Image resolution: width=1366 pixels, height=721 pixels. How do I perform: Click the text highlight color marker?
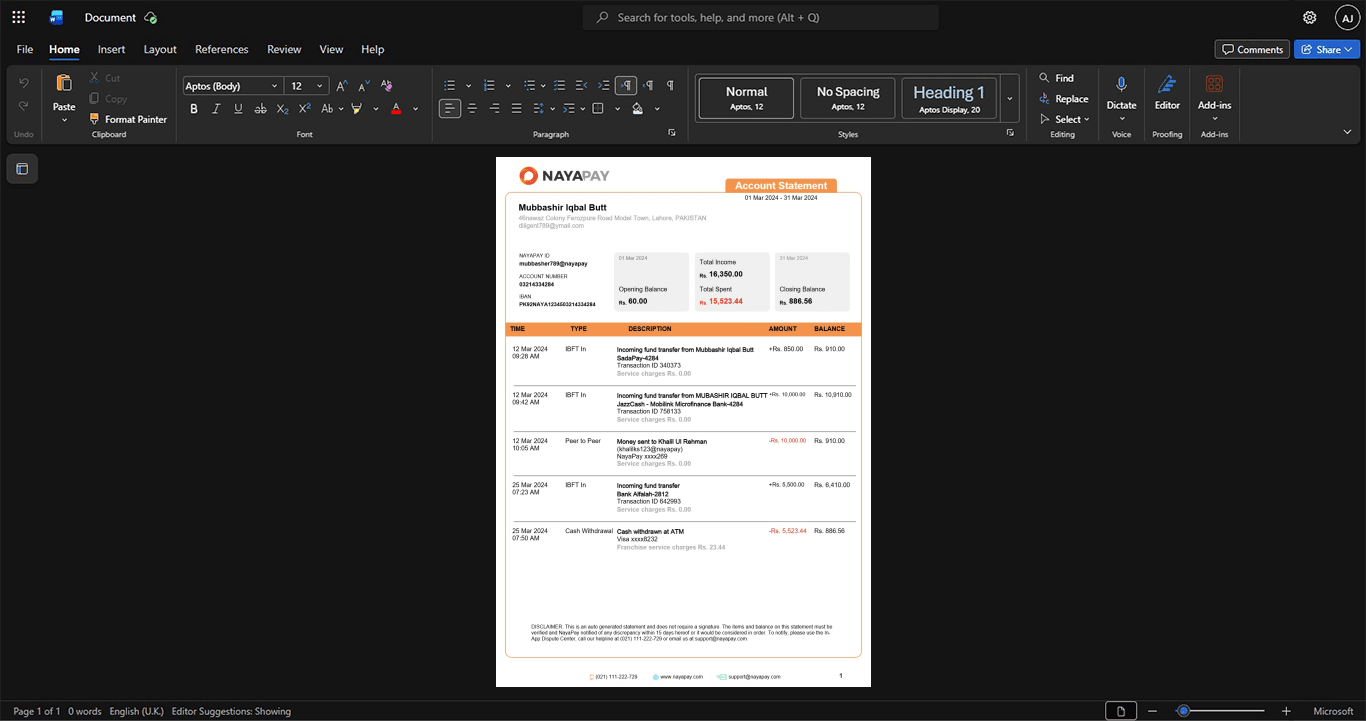(x=356, y=109)
